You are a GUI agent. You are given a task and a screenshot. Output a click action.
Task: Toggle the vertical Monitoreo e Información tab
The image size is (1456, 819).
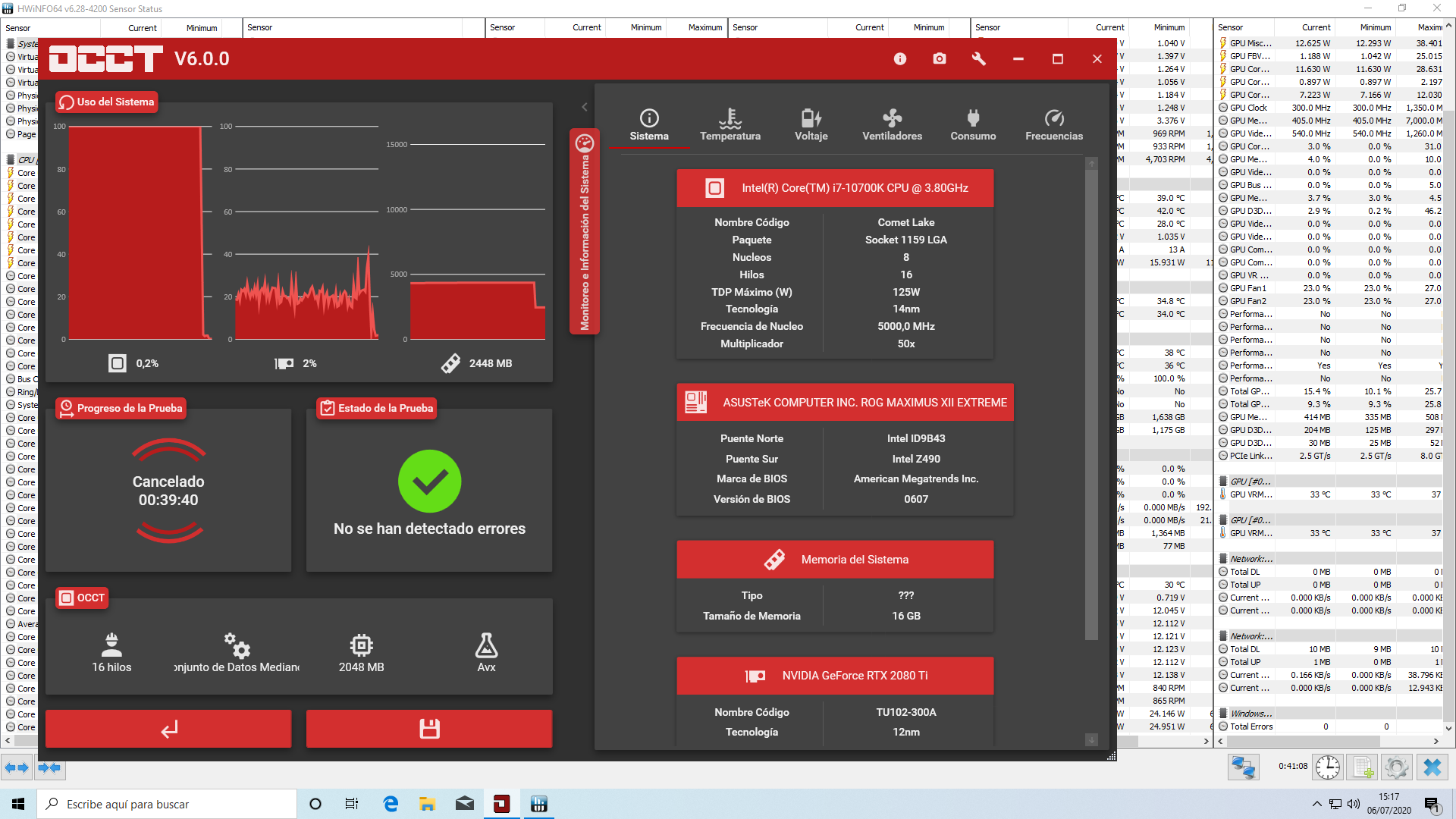tap(585, 233)
